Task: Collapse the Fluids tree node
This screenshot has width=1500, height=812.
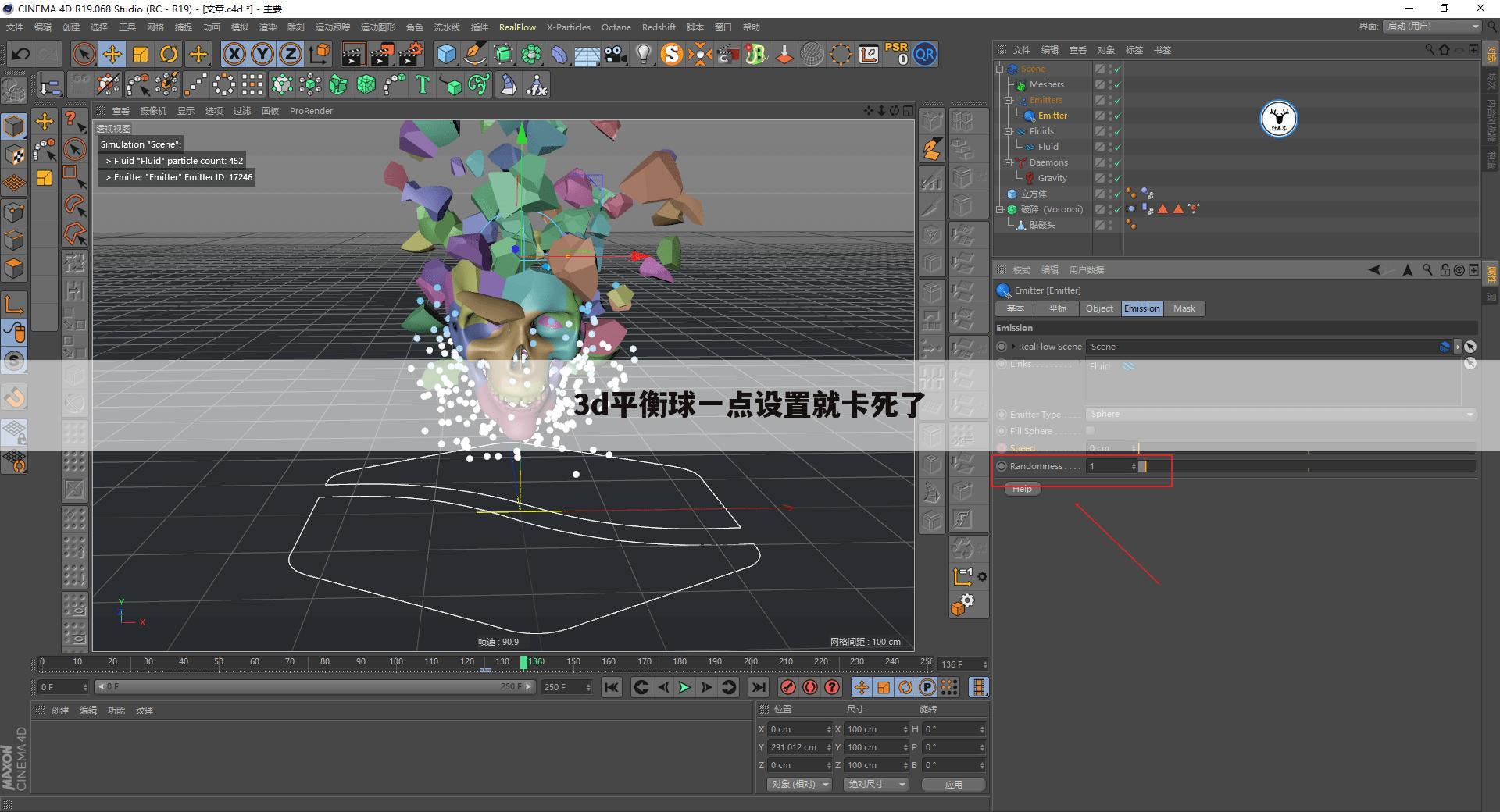Action: pos(1009,131)
